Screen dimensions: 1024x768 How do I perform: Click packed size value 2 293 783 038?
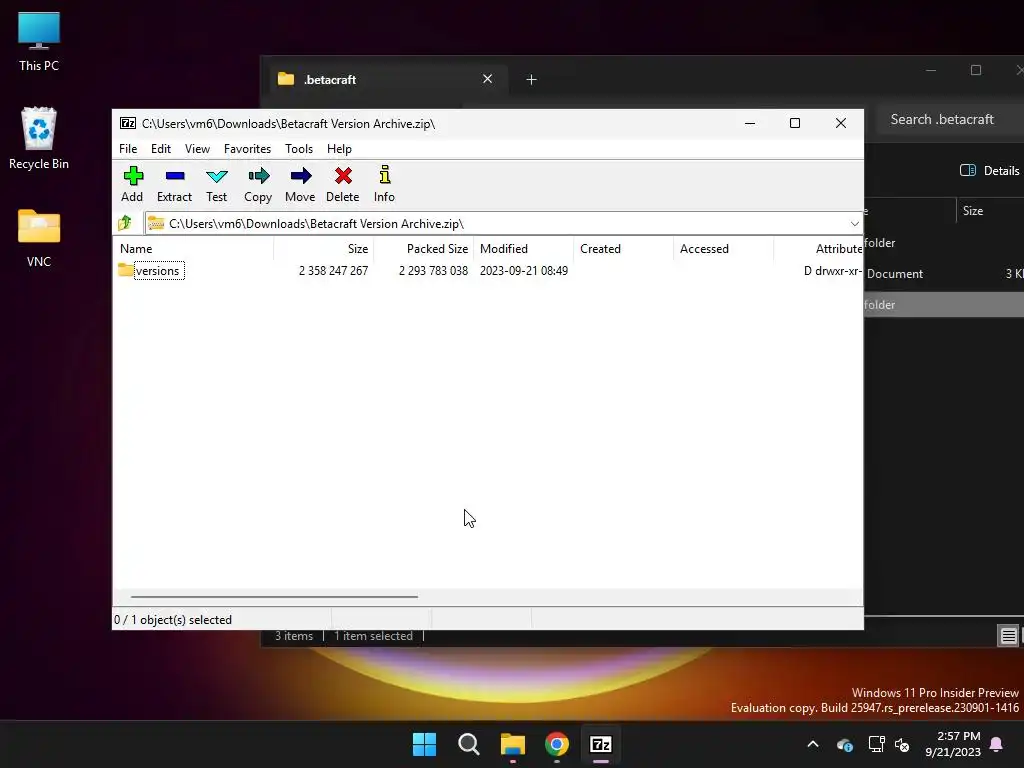click(x=434, y=271)
